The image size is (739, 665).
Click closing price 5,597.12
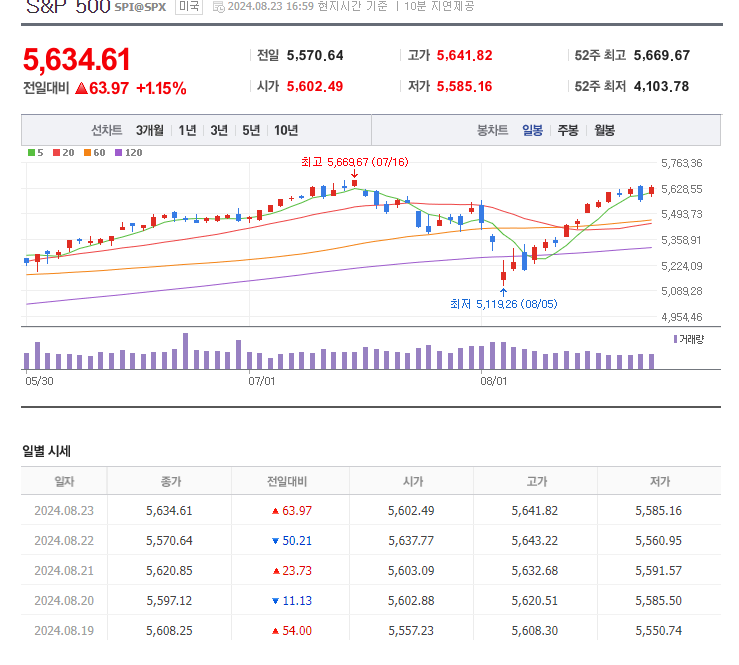[x=169, y=601]
